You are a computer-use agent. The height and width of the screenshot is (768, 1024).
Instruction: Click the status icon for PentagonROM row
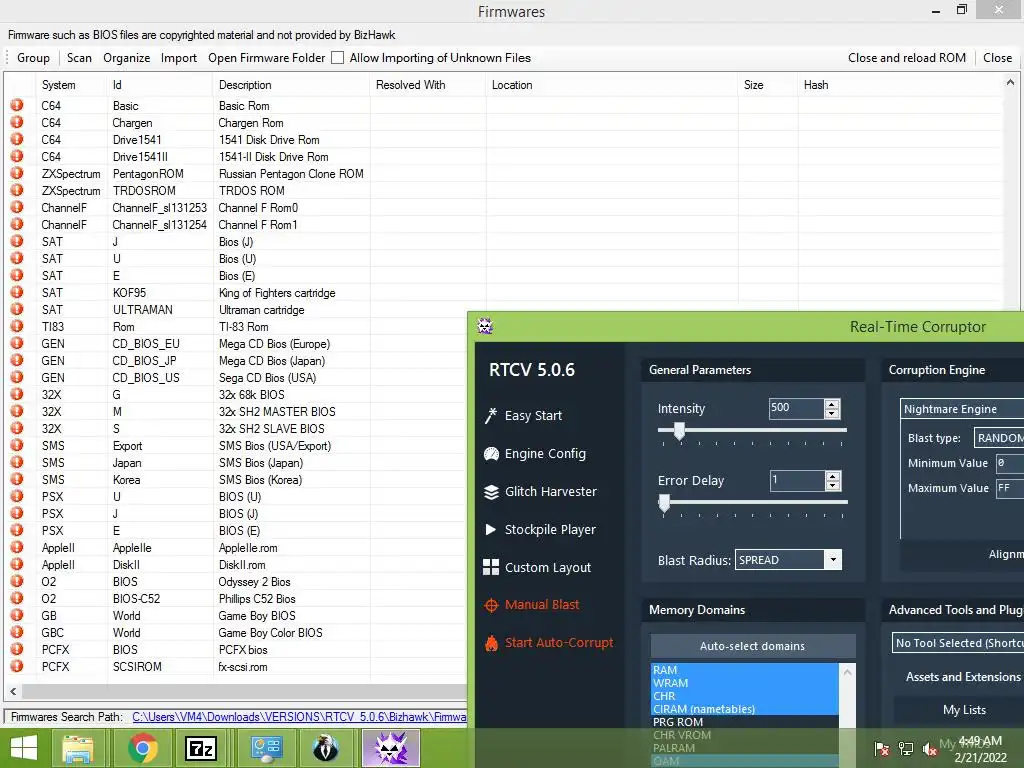coord(17,173)
